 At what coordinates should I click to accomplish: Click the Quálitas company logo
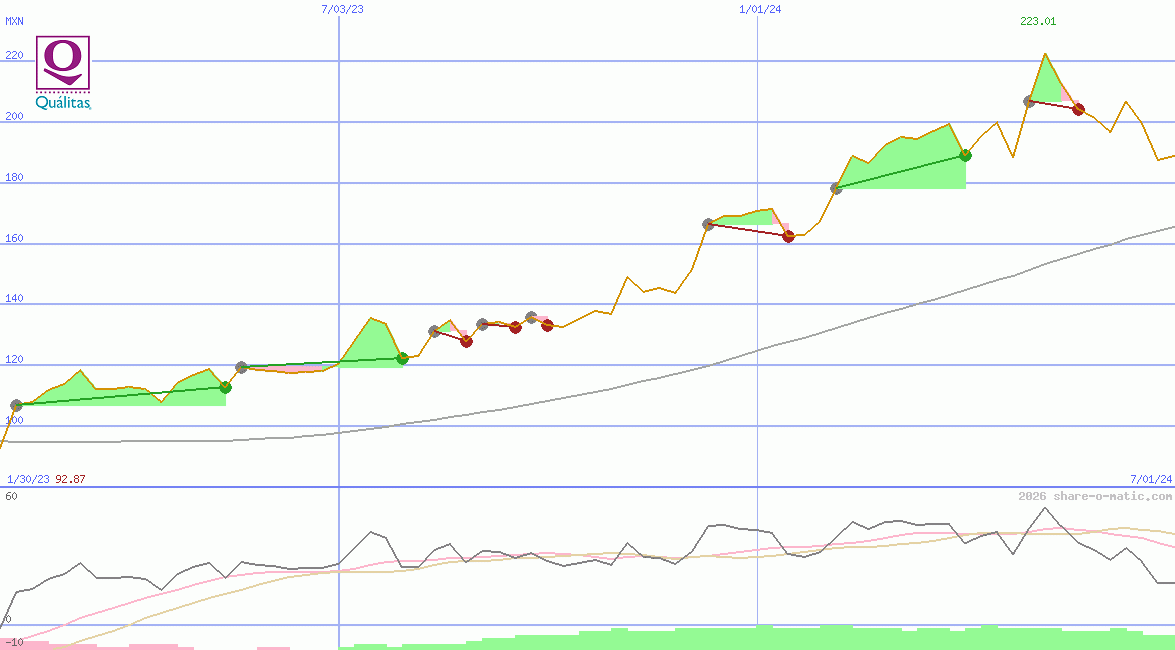tap(63, 73)
